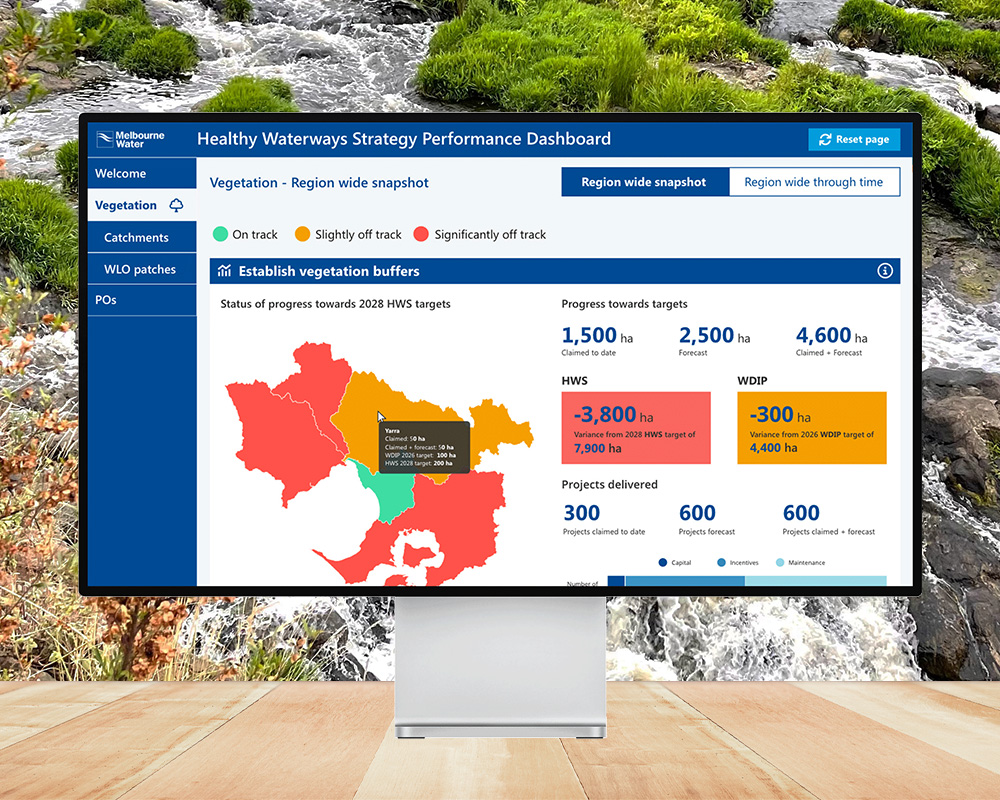The height and width of the screenshot is (800, 1000).
Task: Open the info icon on Establish vegetation buffers
Action: (x=883, y=270)
